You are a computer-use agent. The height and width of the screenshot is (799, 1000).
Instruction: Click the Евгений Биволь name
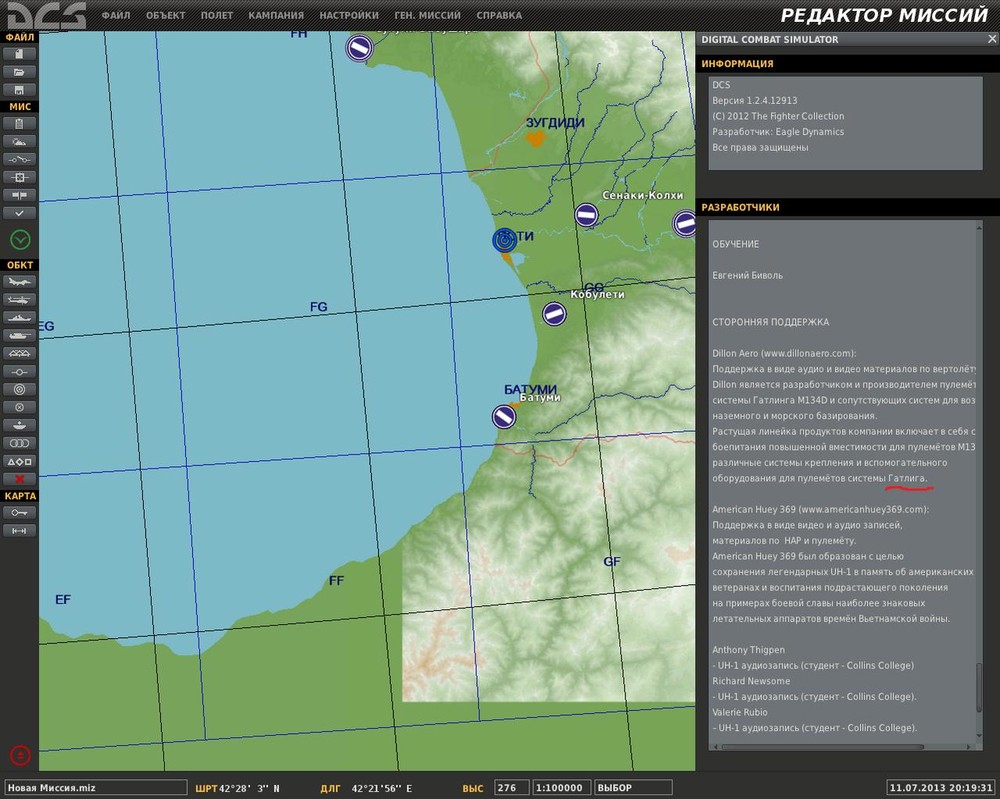(x=747, y=275)
